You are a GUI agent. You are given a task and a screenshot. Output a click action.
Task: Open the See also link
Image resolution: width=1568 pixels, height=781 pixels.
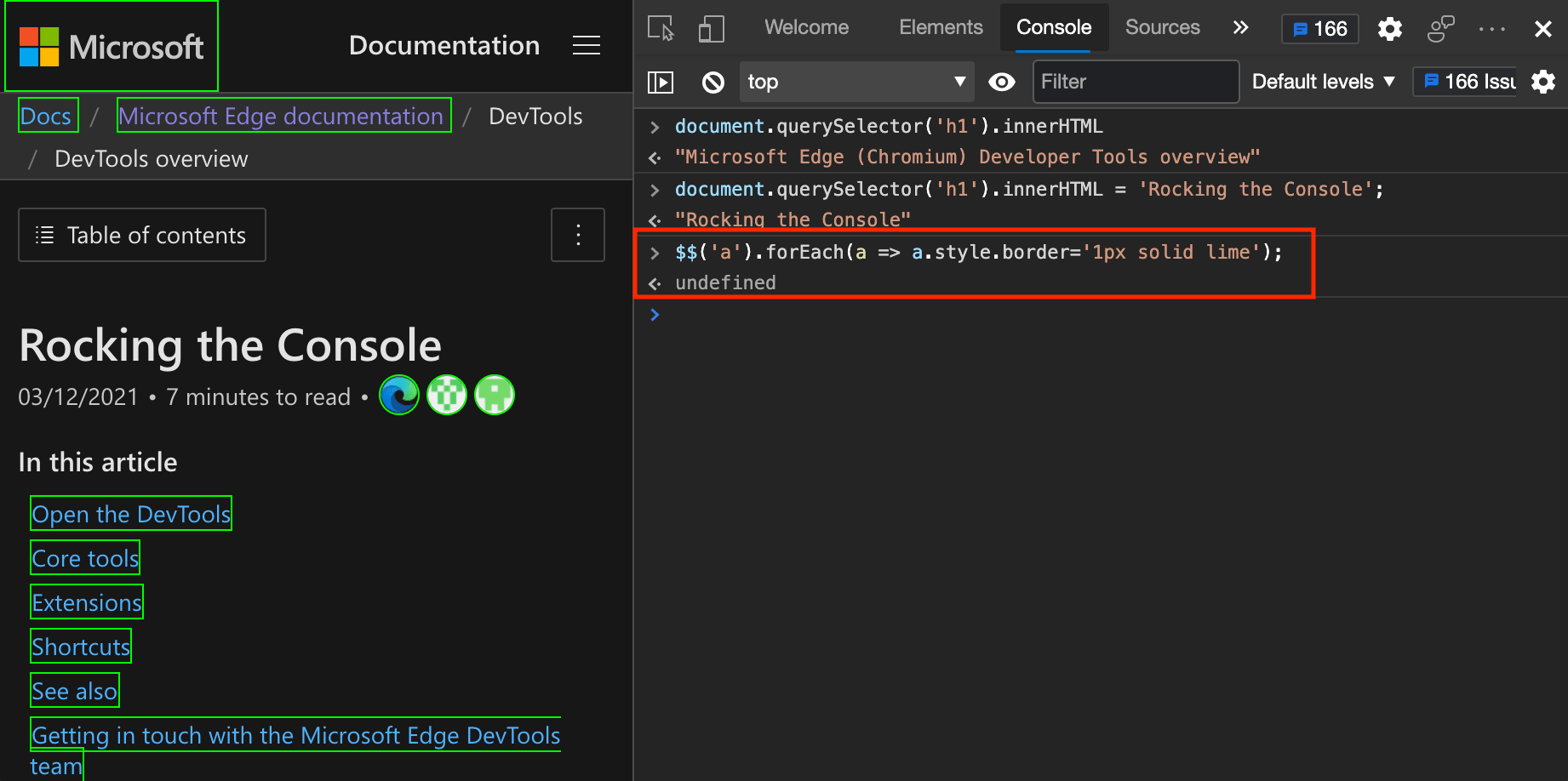pos(75,691)
